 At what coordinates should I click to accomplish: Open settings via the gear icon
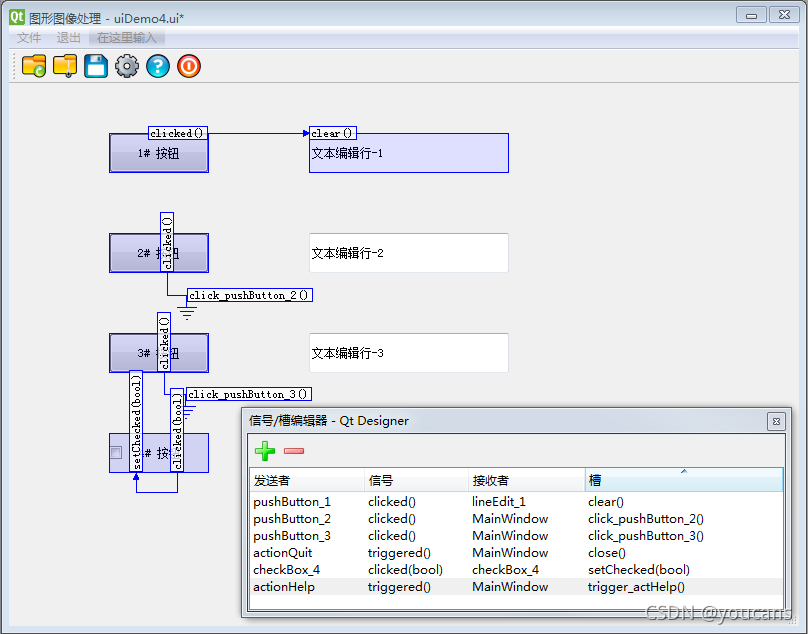[127, 67]
